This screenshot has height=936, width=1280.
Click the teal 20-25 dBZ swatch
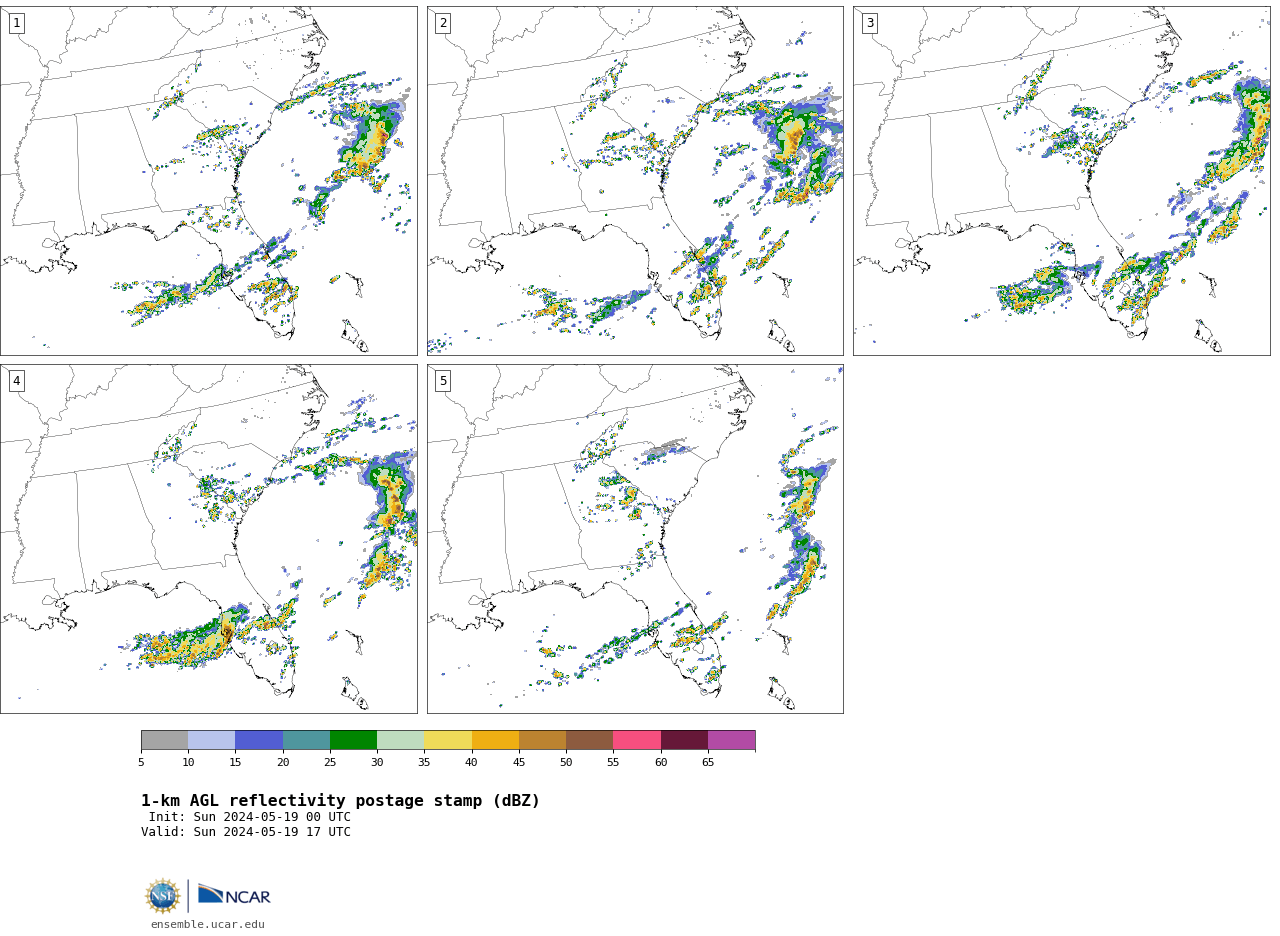coord(306,740)
